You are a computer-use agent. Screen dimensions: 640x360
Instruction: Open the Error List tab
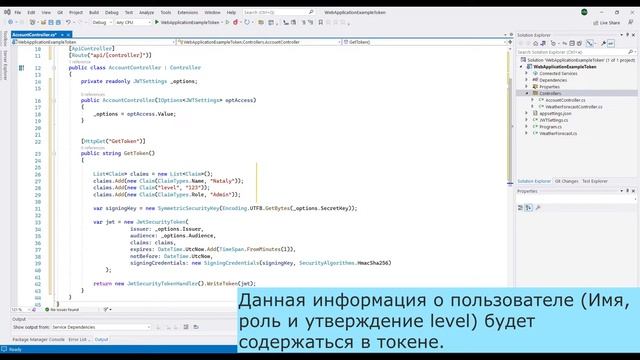pyautogui.click(x=78, y=340)
